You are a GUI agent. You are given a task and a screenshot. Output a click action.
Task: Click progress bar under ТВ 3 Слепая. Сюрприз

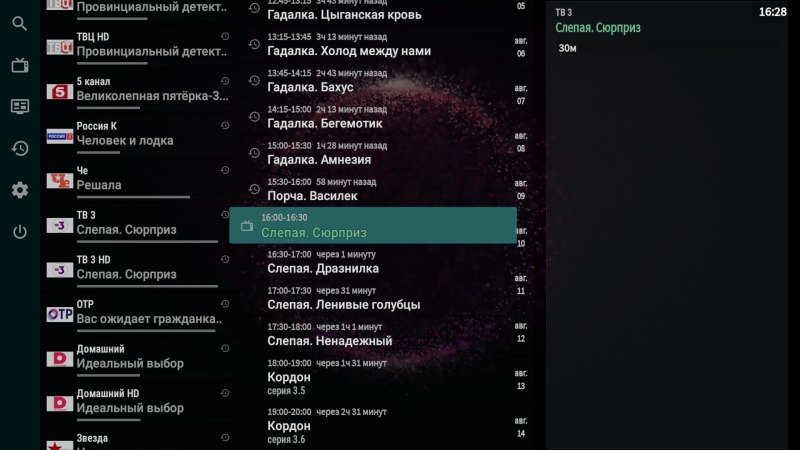pyautogui.click(x=147, y=241)
